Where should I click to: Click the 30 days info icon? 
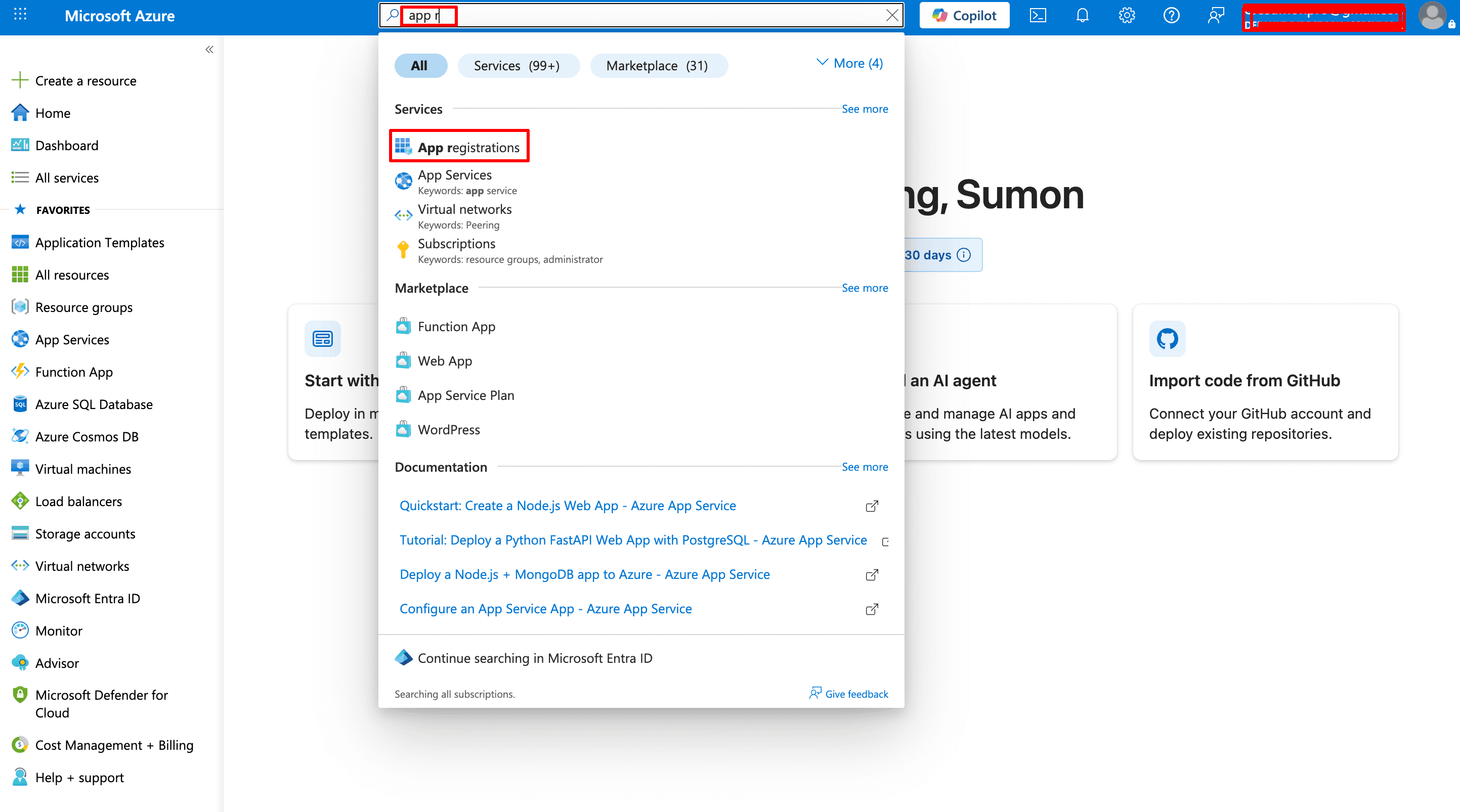[x=964, y=254]
